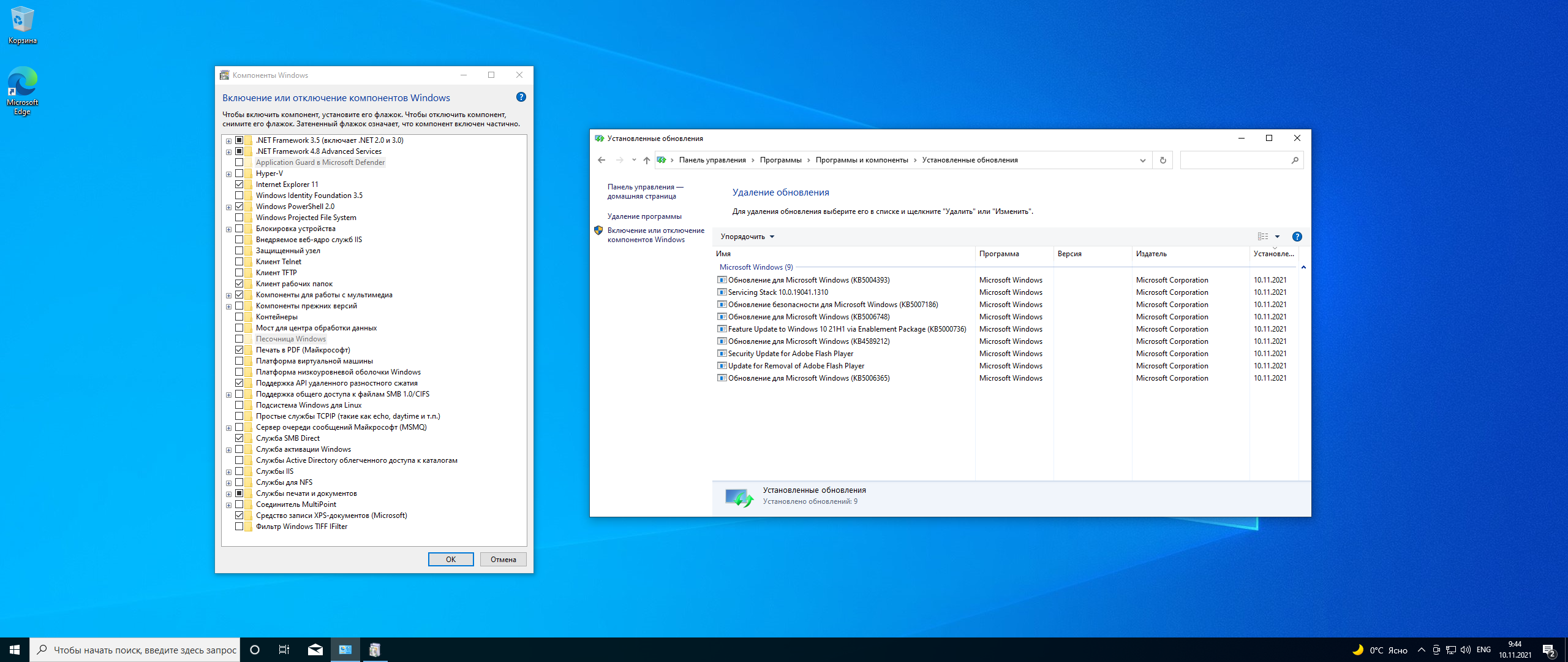Check the Клиент Telnet checkbox

(x=239, y=262)
